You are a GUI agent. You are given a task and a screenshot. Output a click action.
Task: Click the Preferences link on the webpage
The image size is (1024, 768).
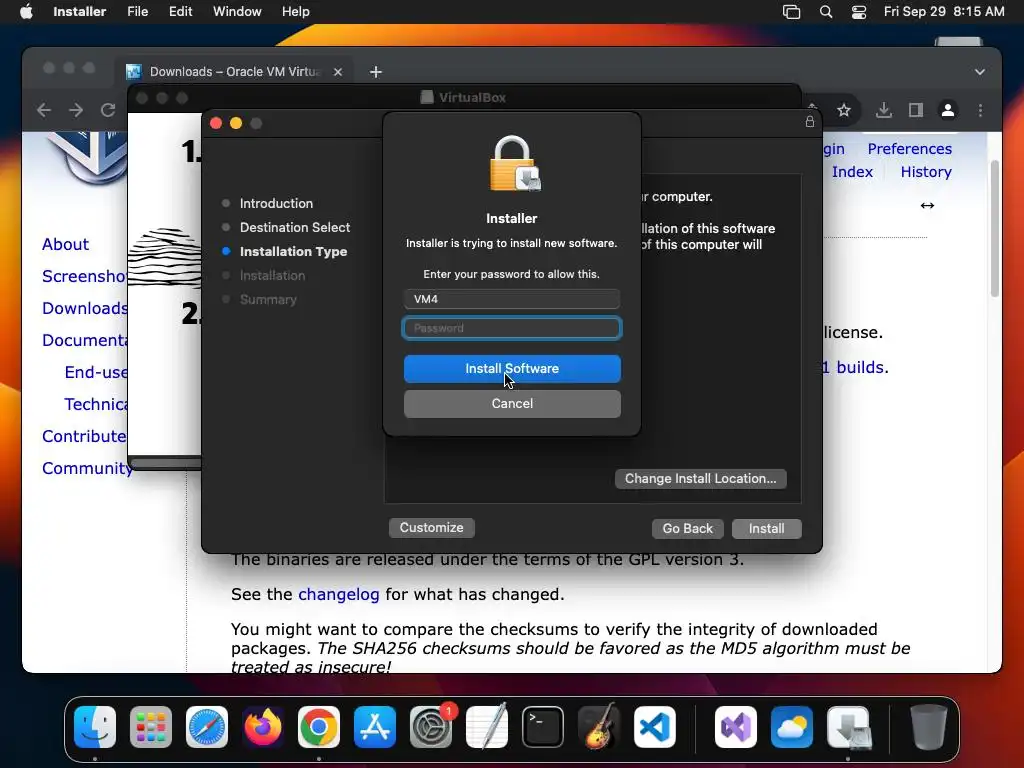click(910, 149)
